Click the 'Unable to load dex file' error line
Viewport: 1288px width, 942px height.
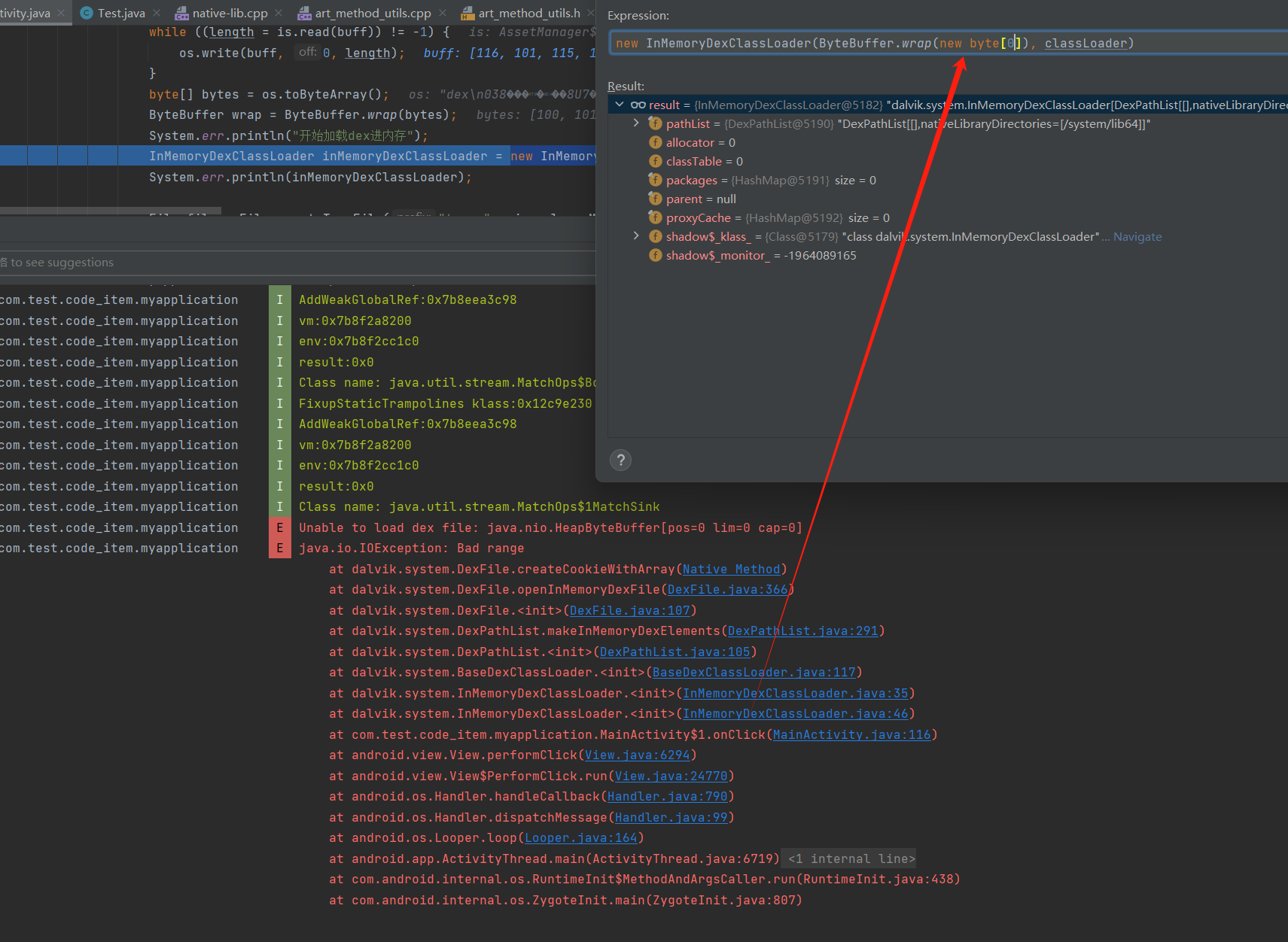(x=550, y=527)
